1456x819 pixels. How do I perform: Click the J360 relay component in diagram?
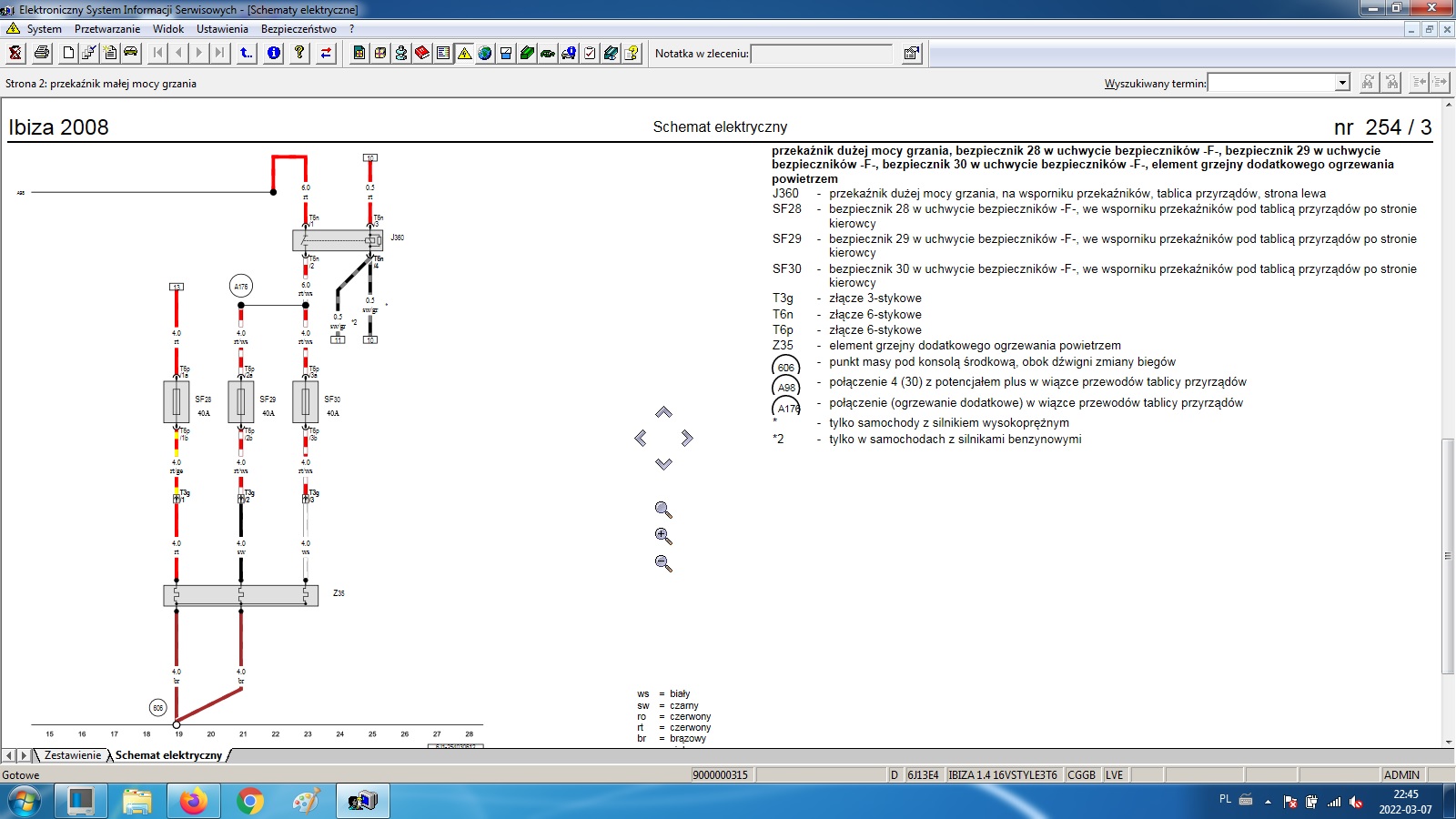tap(338, 240)
